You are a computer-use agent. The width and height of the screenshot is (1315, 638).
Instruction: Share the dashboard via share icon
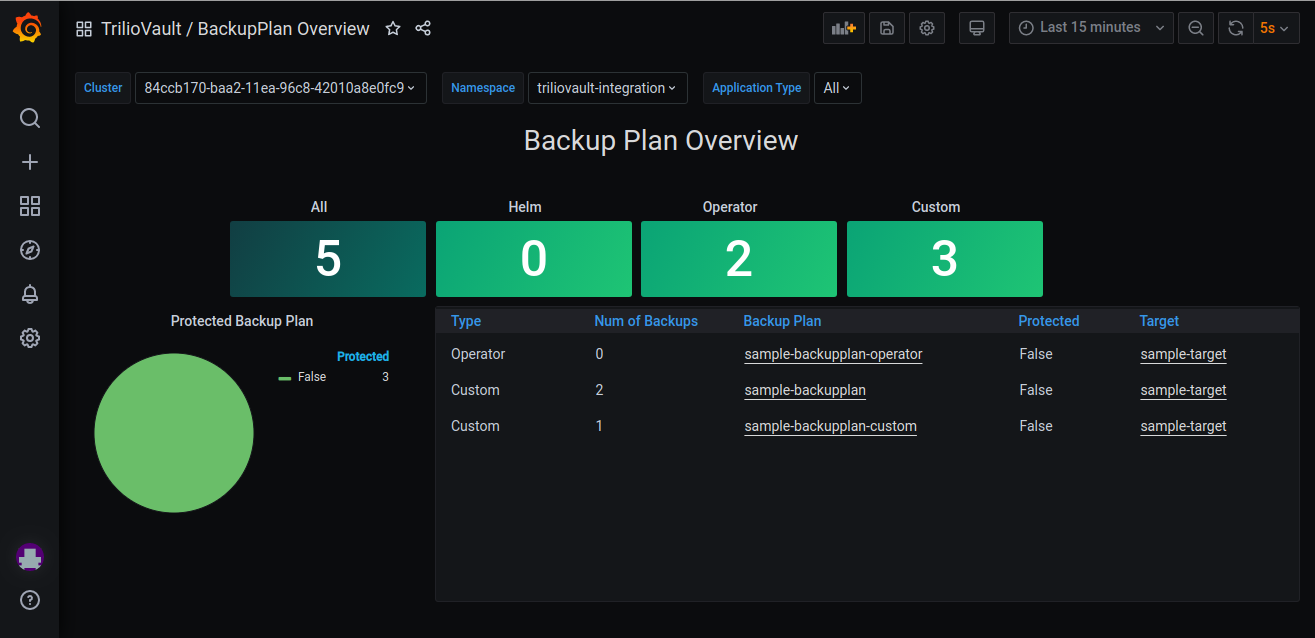click(x=423, y=29)
